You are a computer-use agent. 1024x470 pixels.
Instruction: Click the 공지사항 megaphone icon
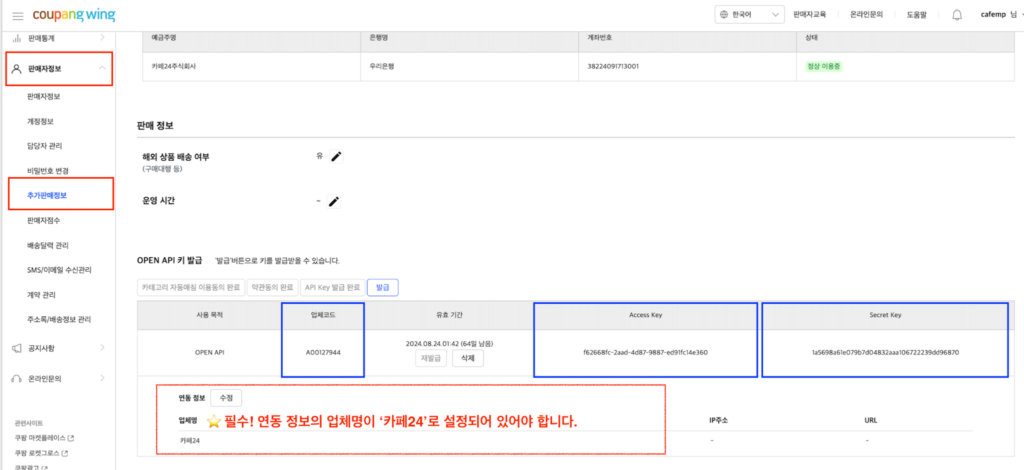(17, 348)
